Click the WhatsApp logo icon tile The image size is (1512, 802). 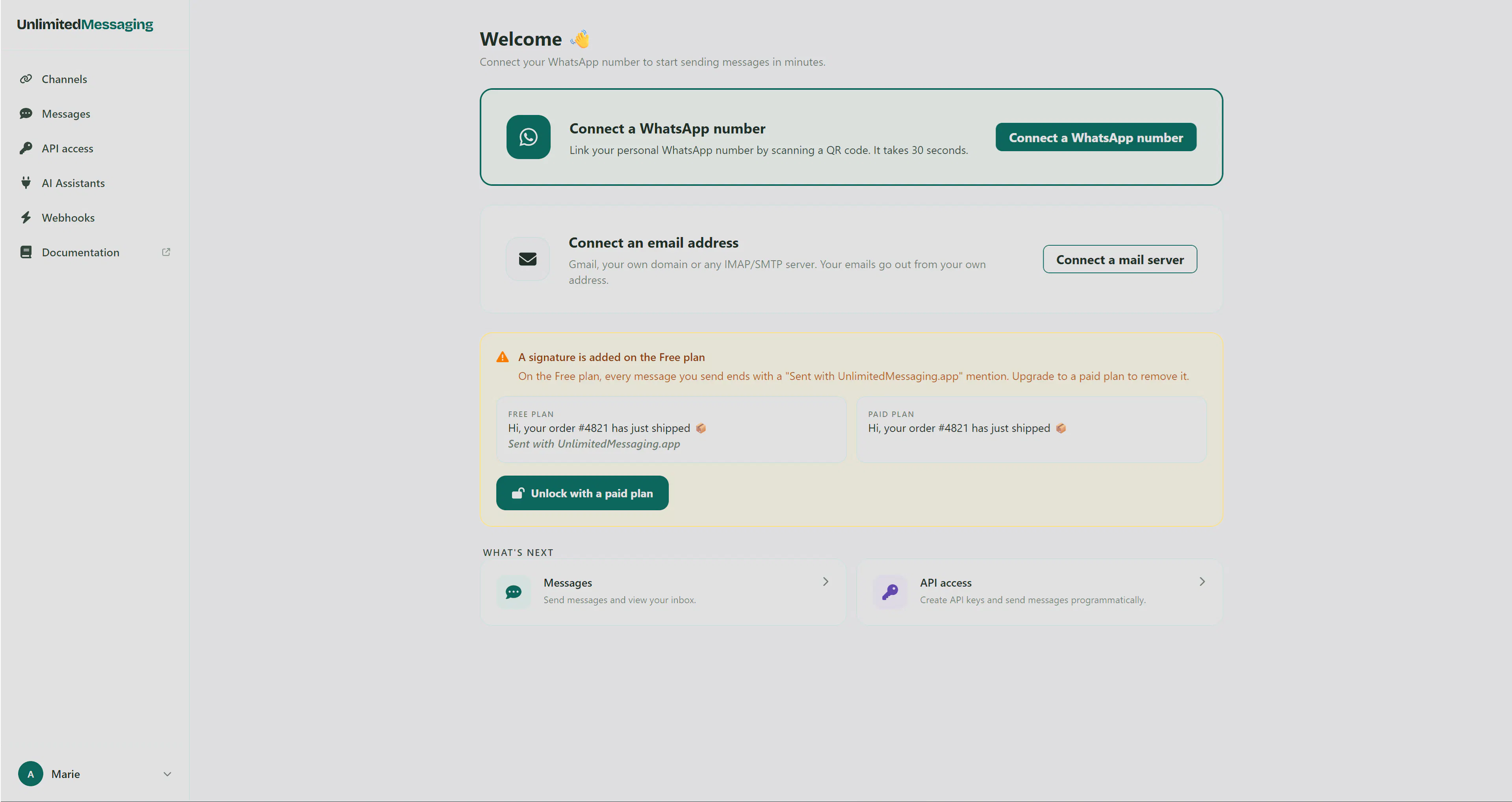528,137
